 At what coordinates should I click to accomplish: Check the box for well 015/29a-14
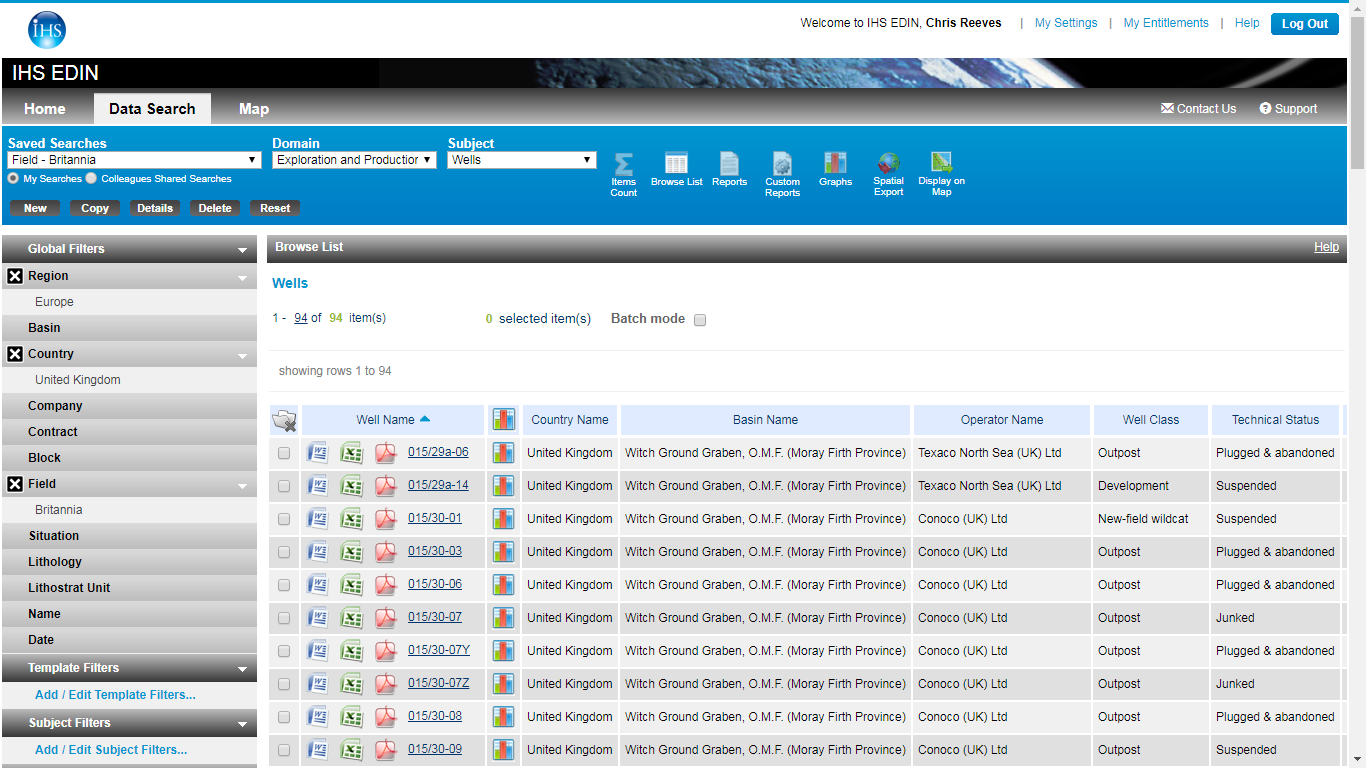coord(284,486)
